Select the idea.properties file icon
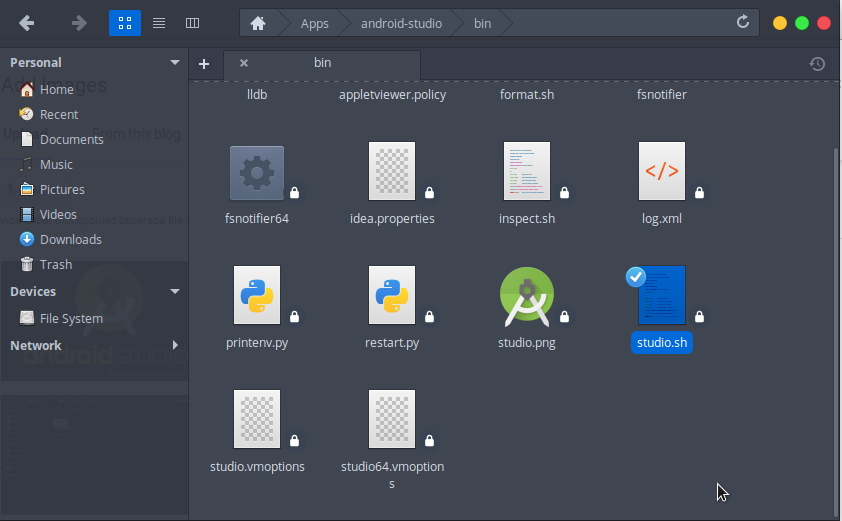842x521 pixels. 392,171
